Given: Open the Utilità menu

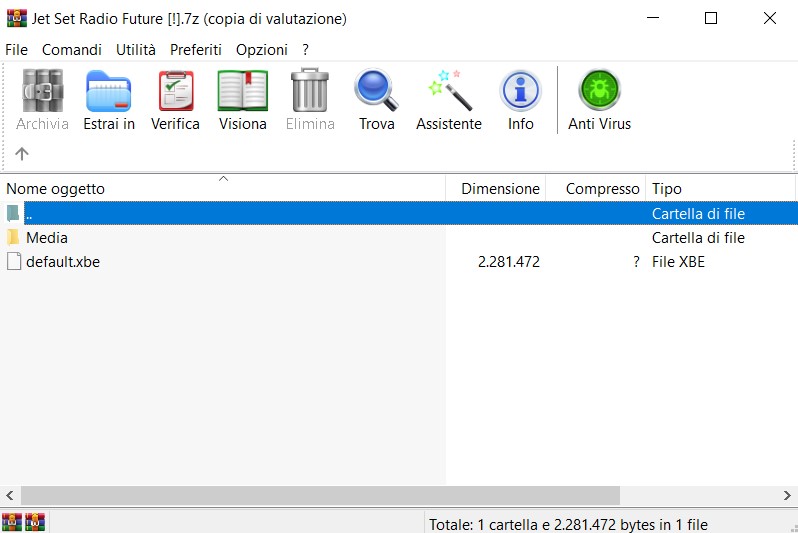Looking at the screenshot, I should (x=136, y=50).
